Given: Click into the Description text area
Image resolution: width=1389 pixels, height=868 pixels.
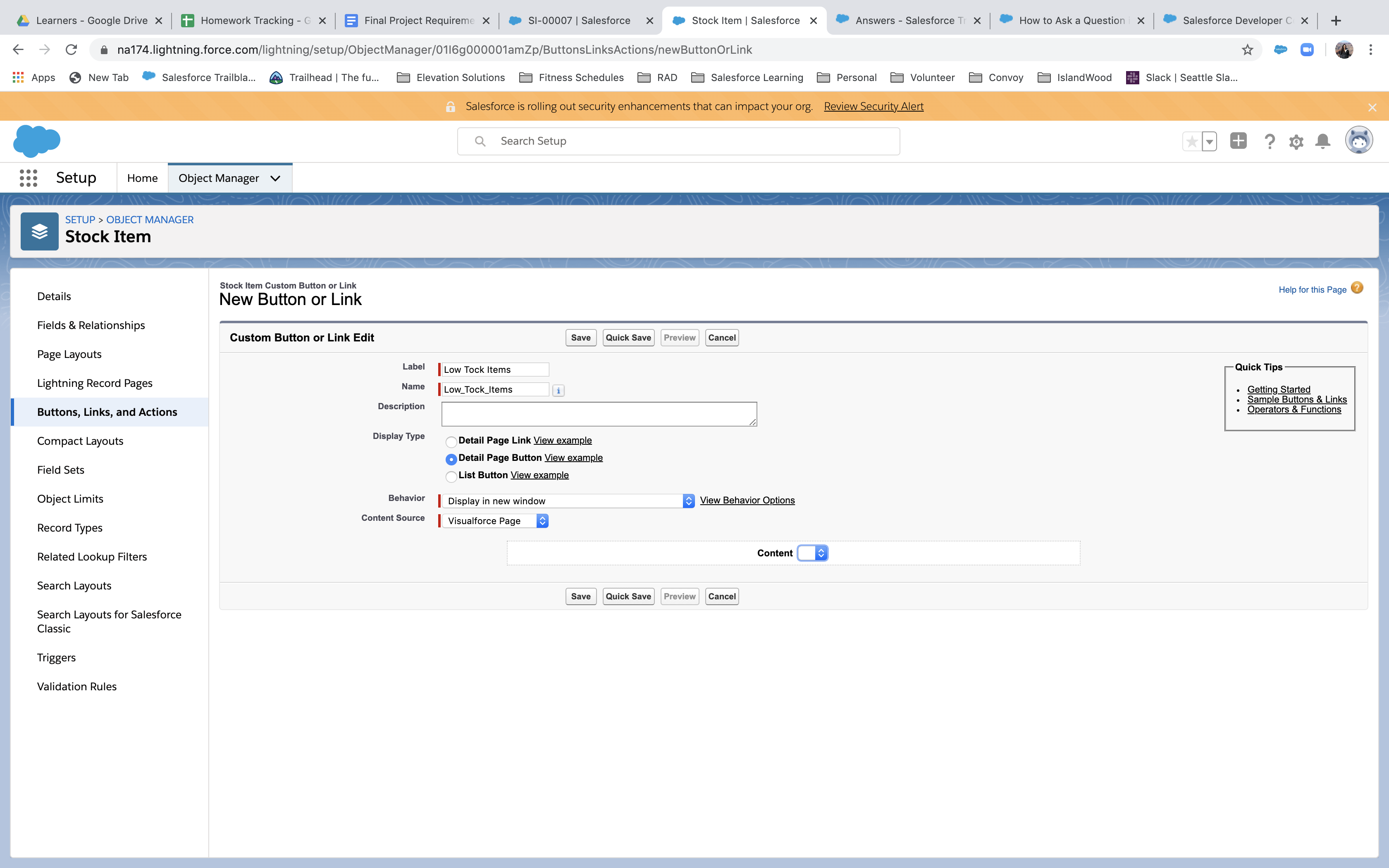Looking at the screenshot, I should (599, 414).
